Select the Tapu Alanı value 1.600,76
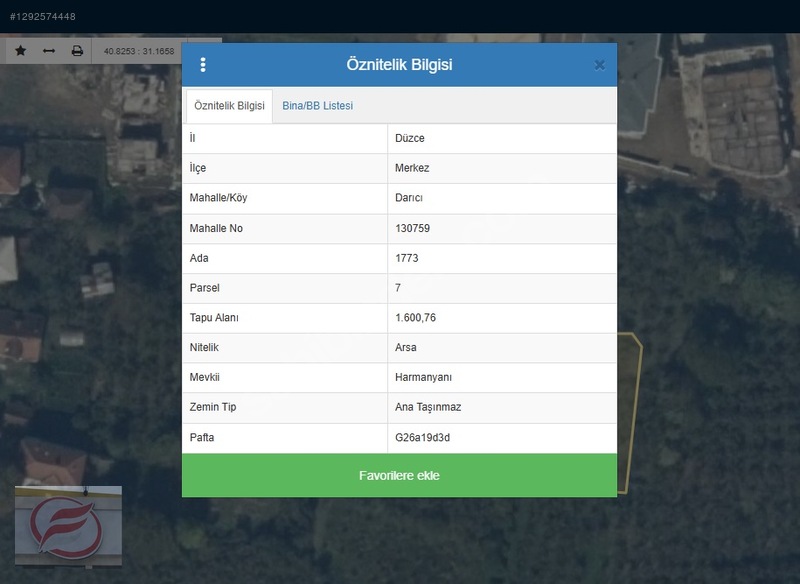The width and height of the screenshot is (800, 584). (415, 318)
